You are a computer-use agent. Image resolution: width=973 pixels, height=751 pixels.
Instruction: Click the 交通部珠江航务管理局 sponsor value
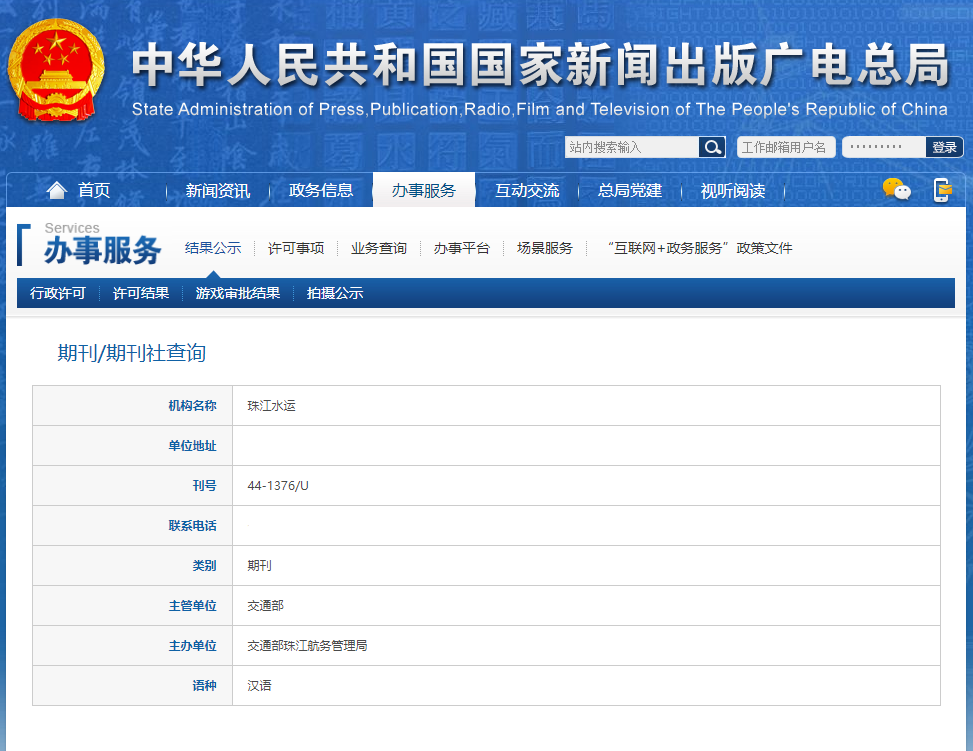[307, 646]
